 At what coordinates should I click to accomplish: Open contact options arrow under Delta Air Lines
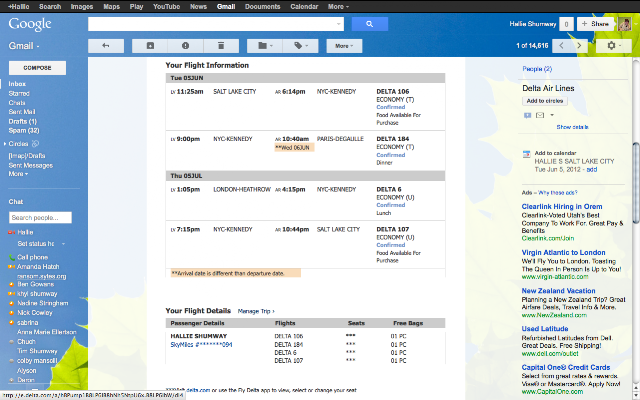[x=552, y=116]
